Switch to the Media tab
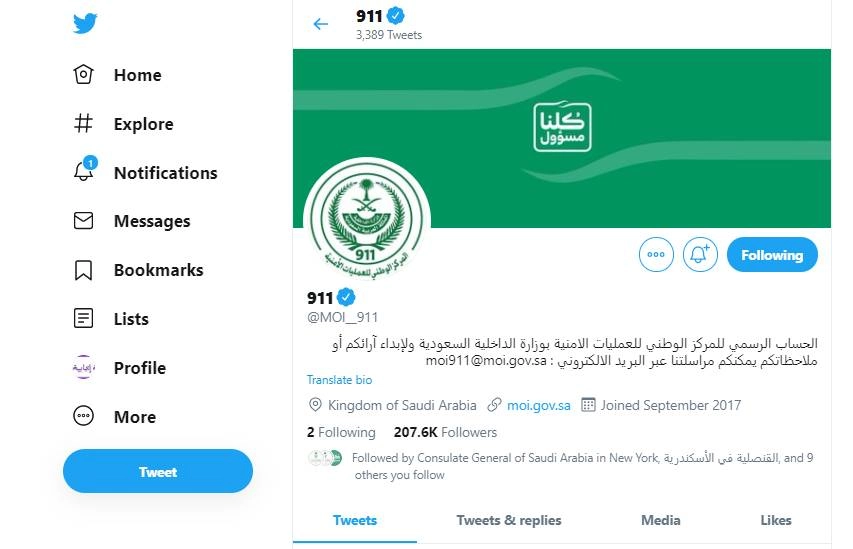This screenshot has width=853, height=549. point(660,520)
